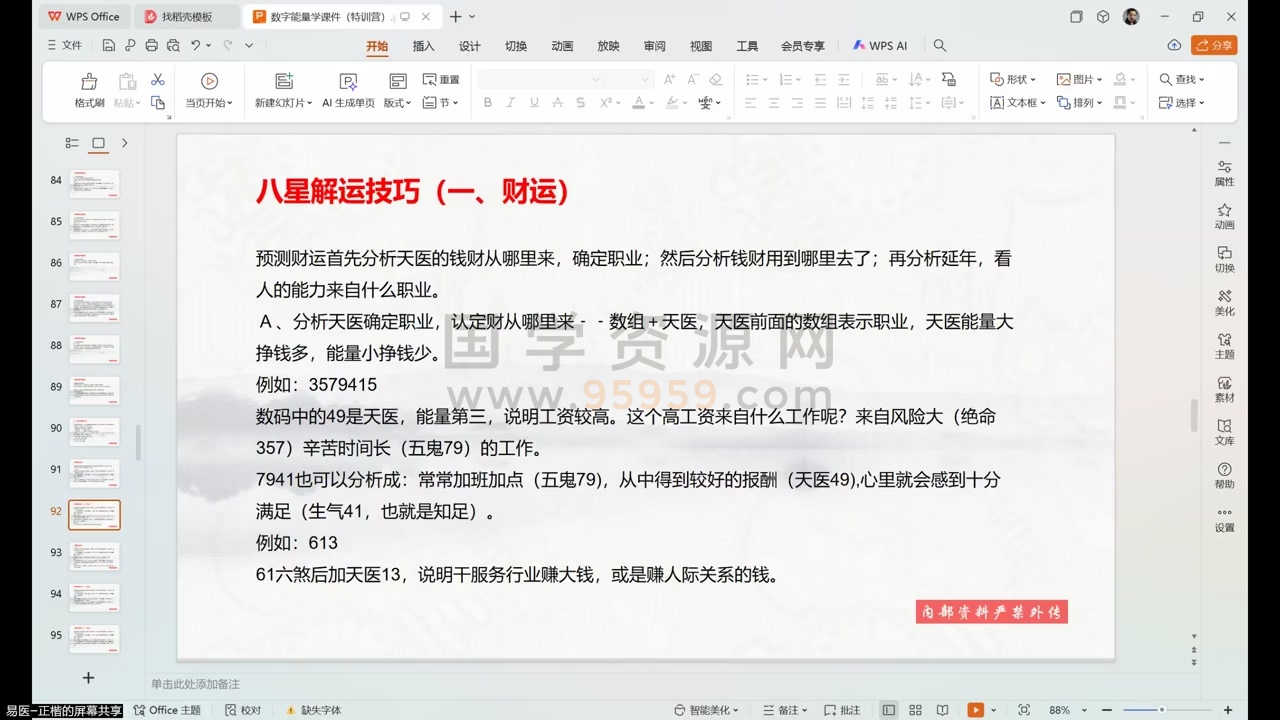
Task: Cut selection with the scissors icon
Action: point(157,80)
